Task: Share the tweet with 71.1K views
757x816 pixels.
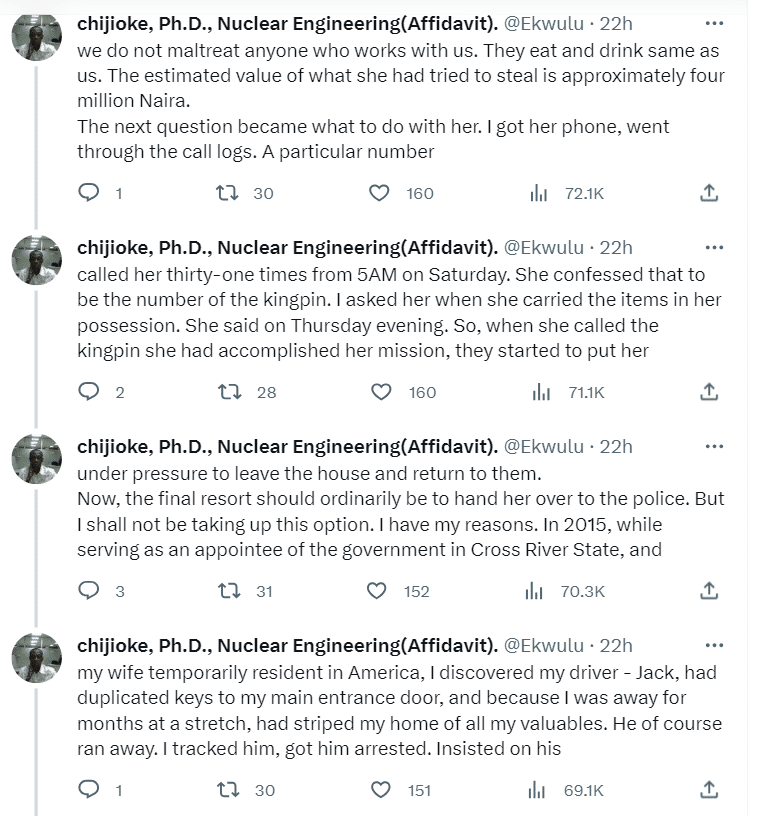Action: point(709,392)
